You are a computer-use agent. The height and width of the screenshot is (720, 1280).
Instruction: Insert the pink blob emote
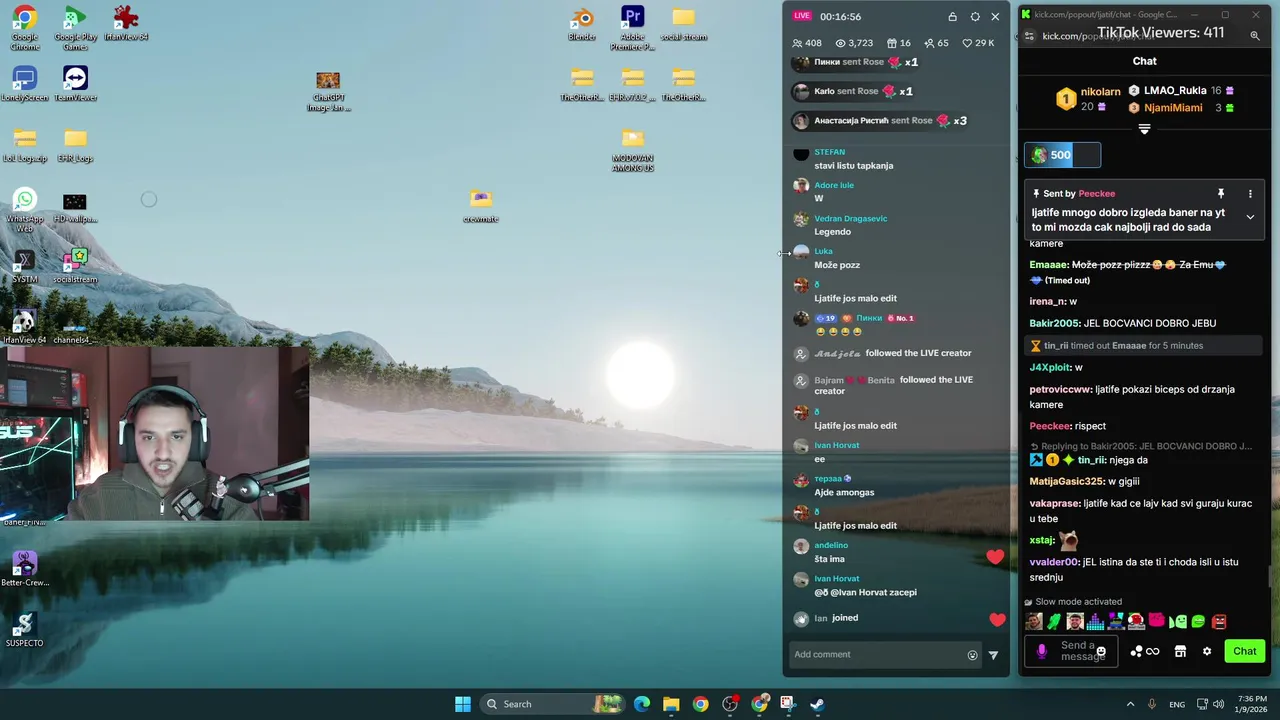(x=1157, y=621)
